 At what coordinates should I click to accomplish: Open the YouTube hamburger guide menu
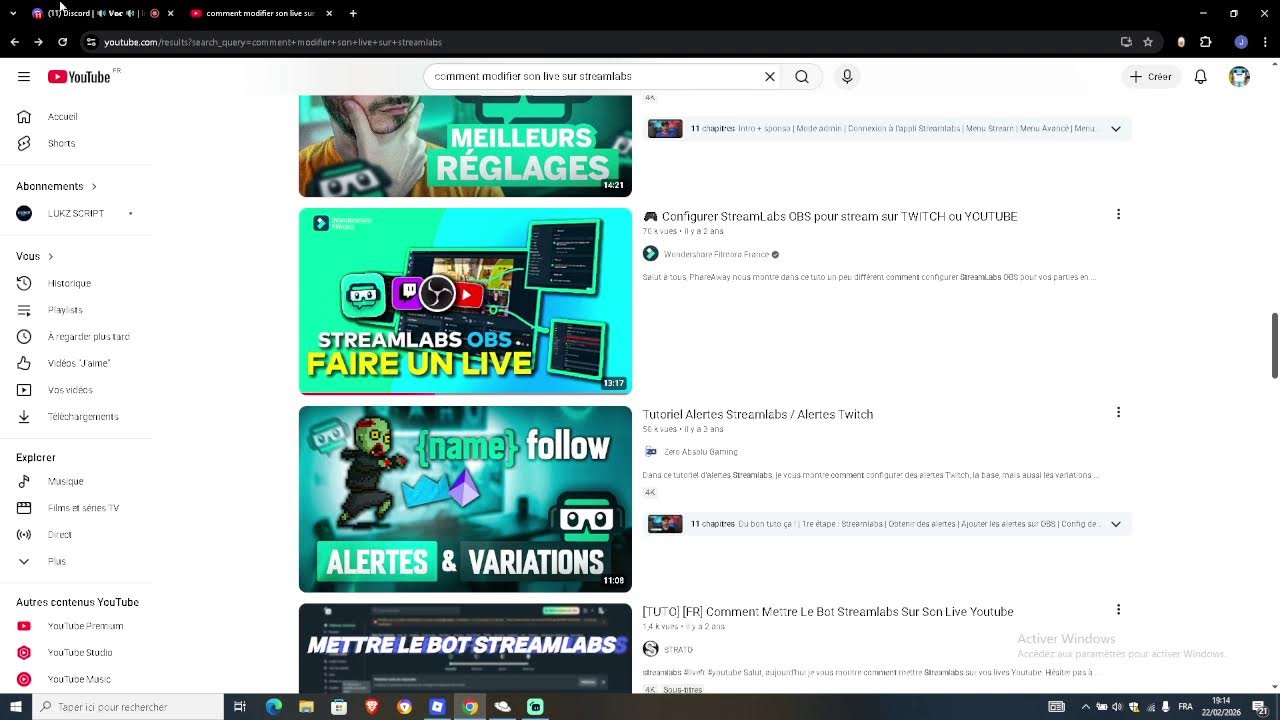click(24, 77)
